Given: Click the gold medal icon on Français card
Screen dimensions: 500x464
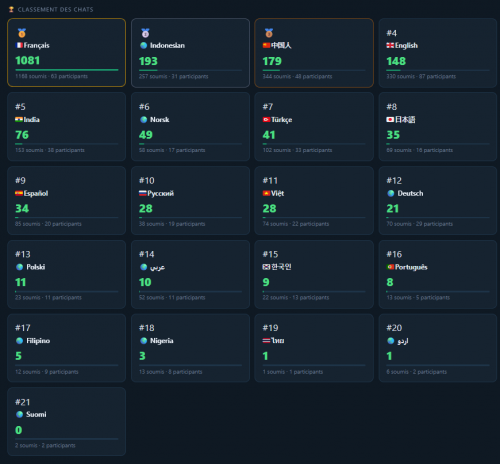Looking at the screenshot, I should (22, 33).
